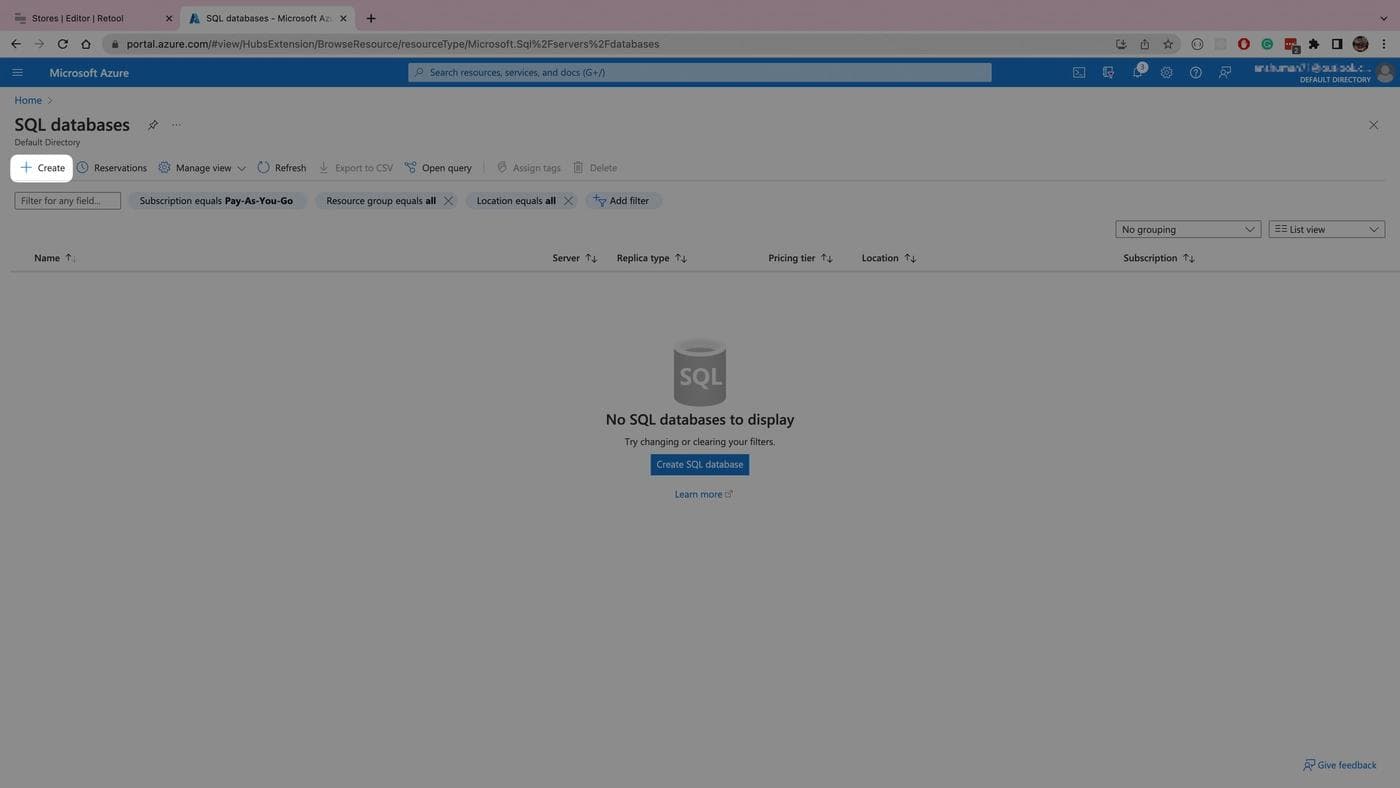Remove the Location equals all filter
The height and width of the screenshot is (788, 1400).
(x=568, y=201)
